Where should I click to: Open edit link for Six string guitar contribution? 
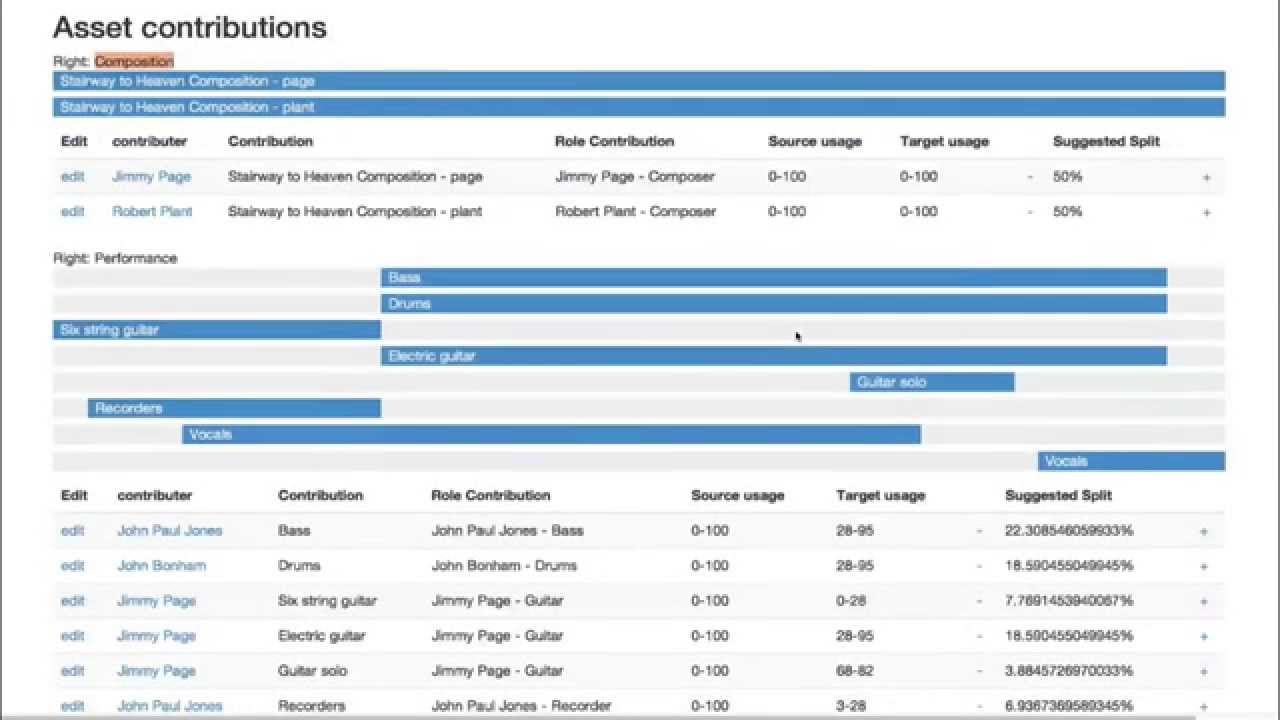(73, 600)
